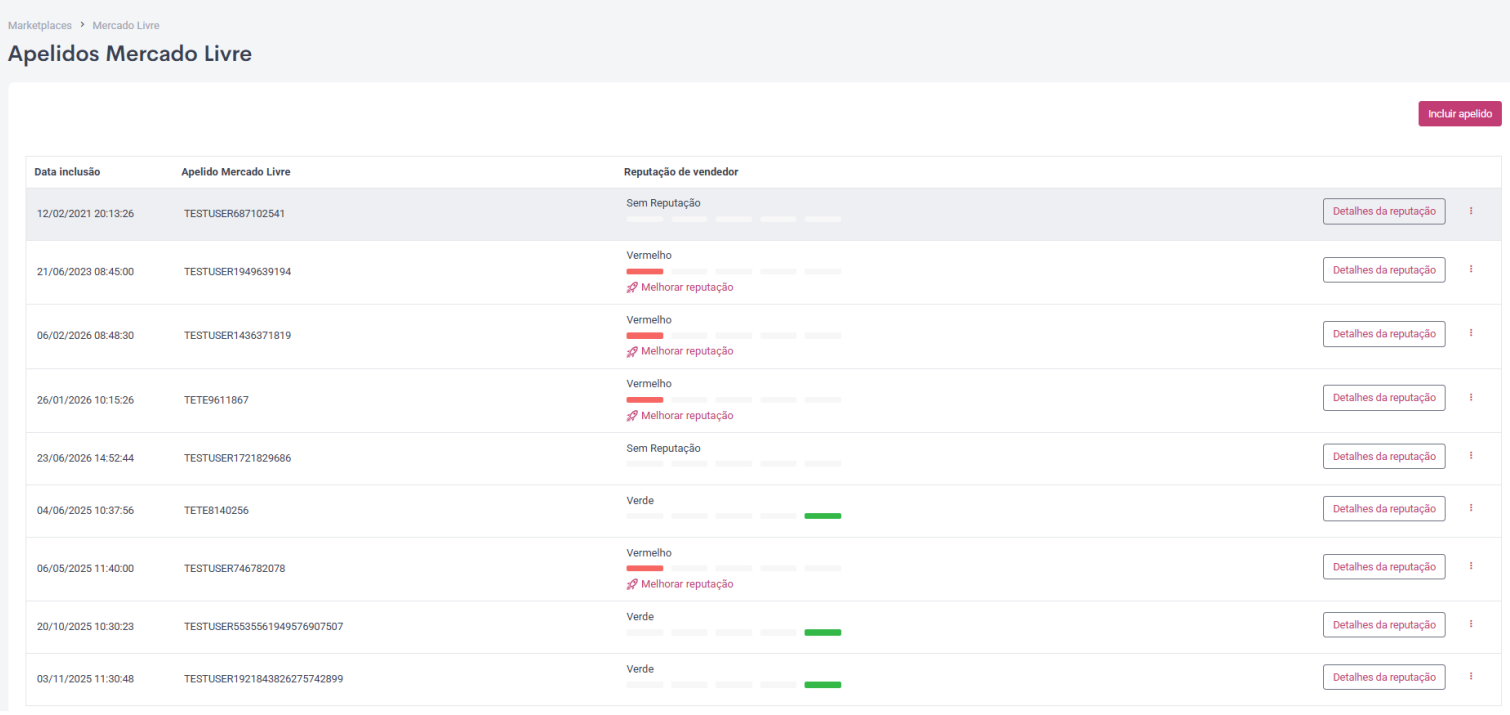
Task: Click the Reputação de vendedor column header
Action: (x=681, y=172)
